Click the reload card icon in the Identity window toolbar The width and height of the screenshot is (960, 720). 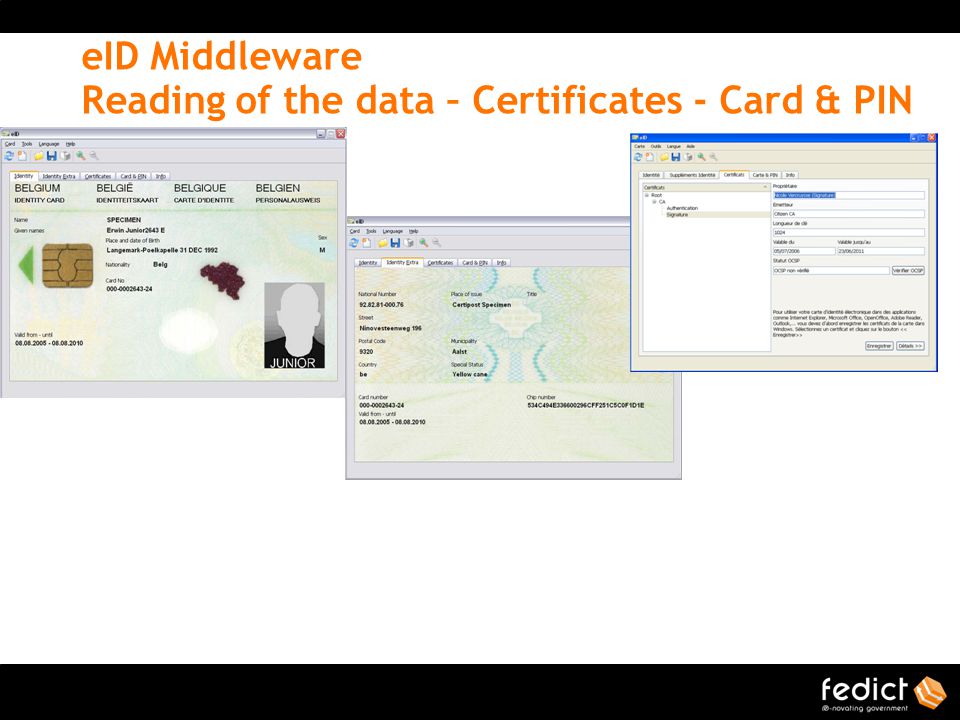(9, 156)
